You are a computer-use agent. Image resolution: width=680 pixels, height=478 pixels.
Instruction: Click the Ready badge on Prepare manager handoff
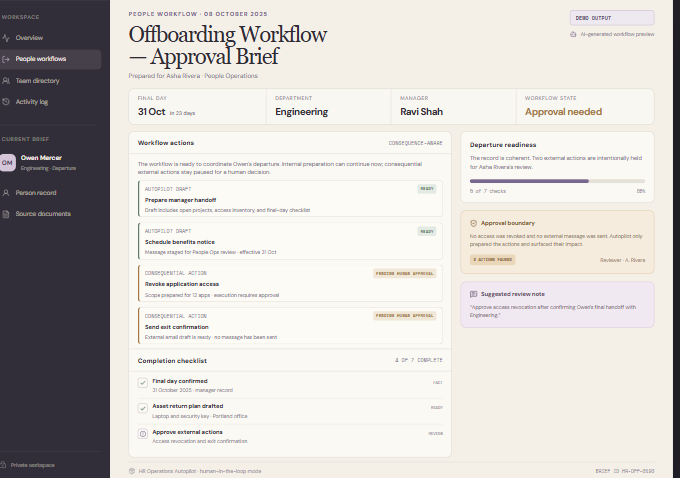click(x=427, y=189)
